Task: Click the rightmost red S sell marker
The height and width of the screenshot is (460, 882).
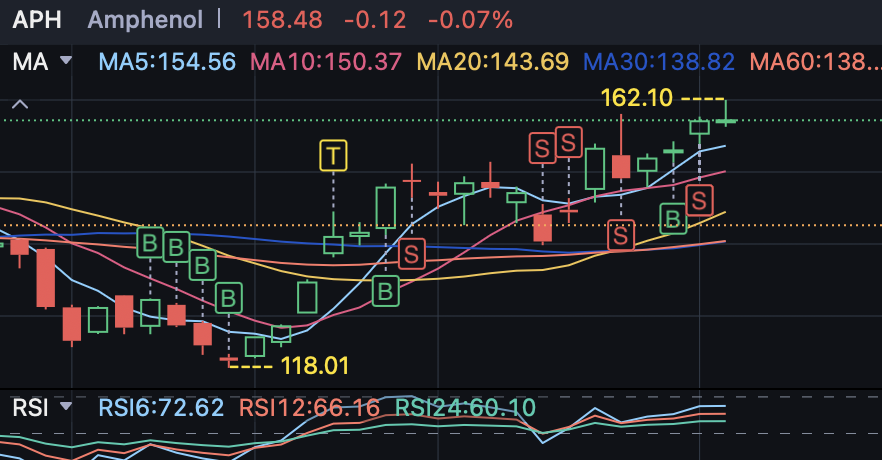Action: 699,201
